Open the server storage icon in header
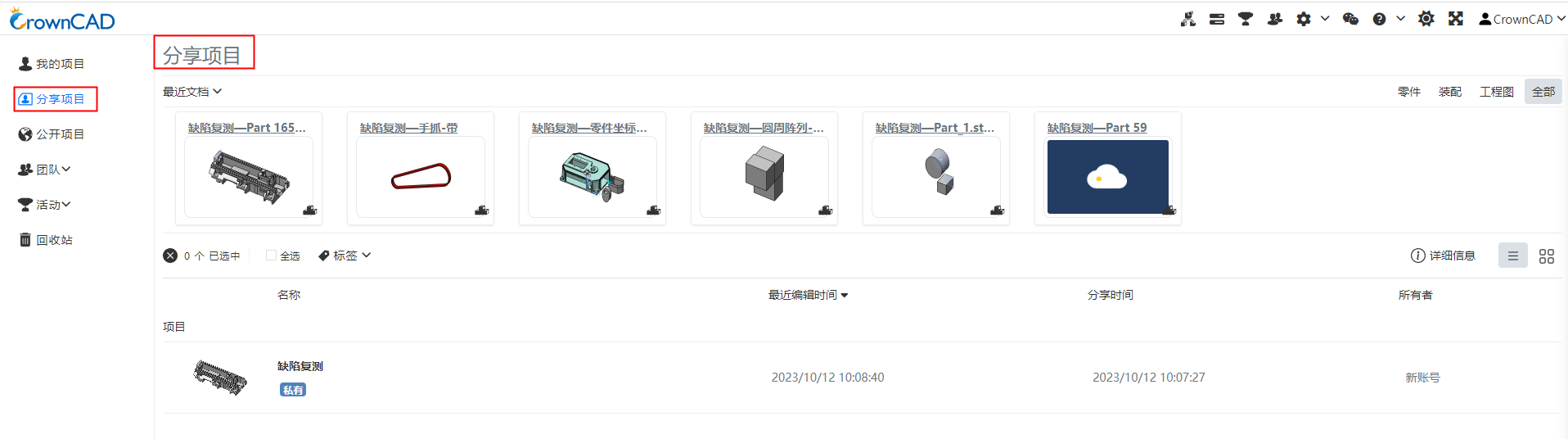This screenshot has height=439, width=1568. (1217, 19)
